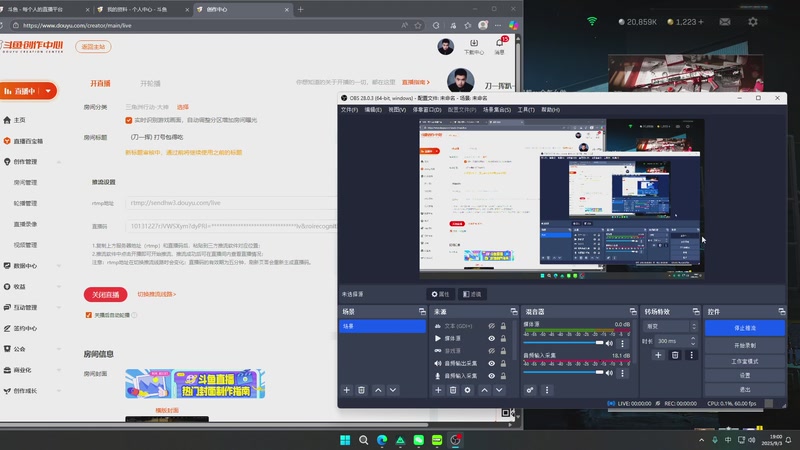Add a new scene transition with the plus
This screenshot has width=800, height=450.
658,355
